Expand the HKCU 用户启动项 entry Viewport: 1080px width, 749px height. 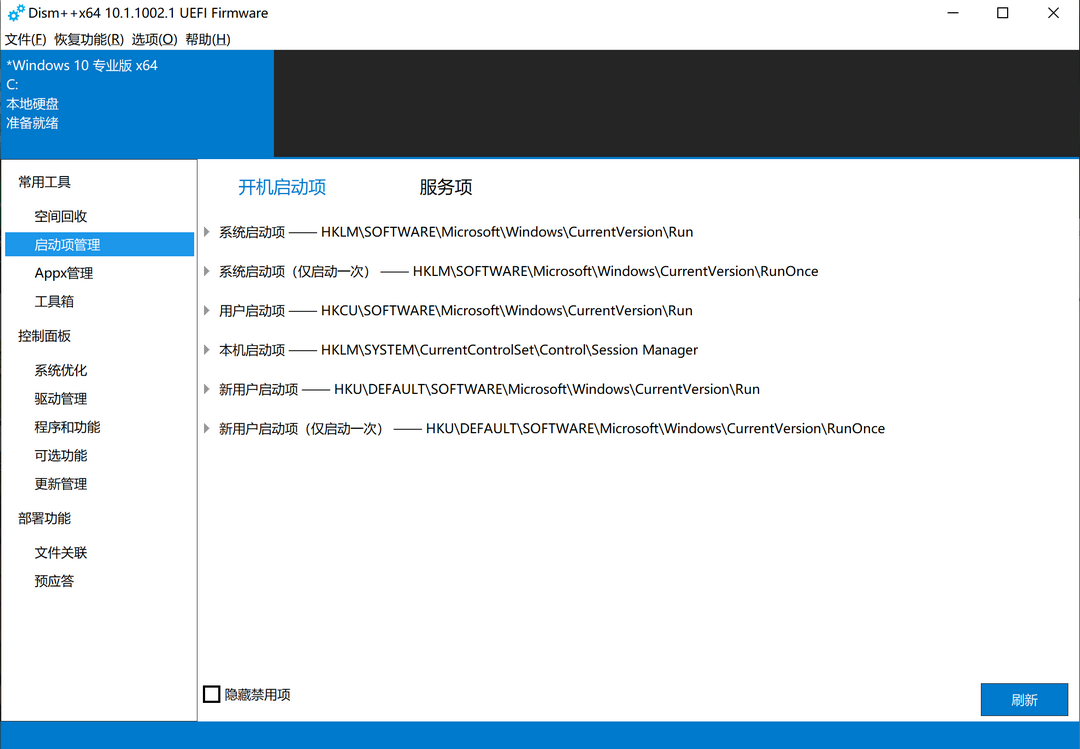tap(207, 310)
